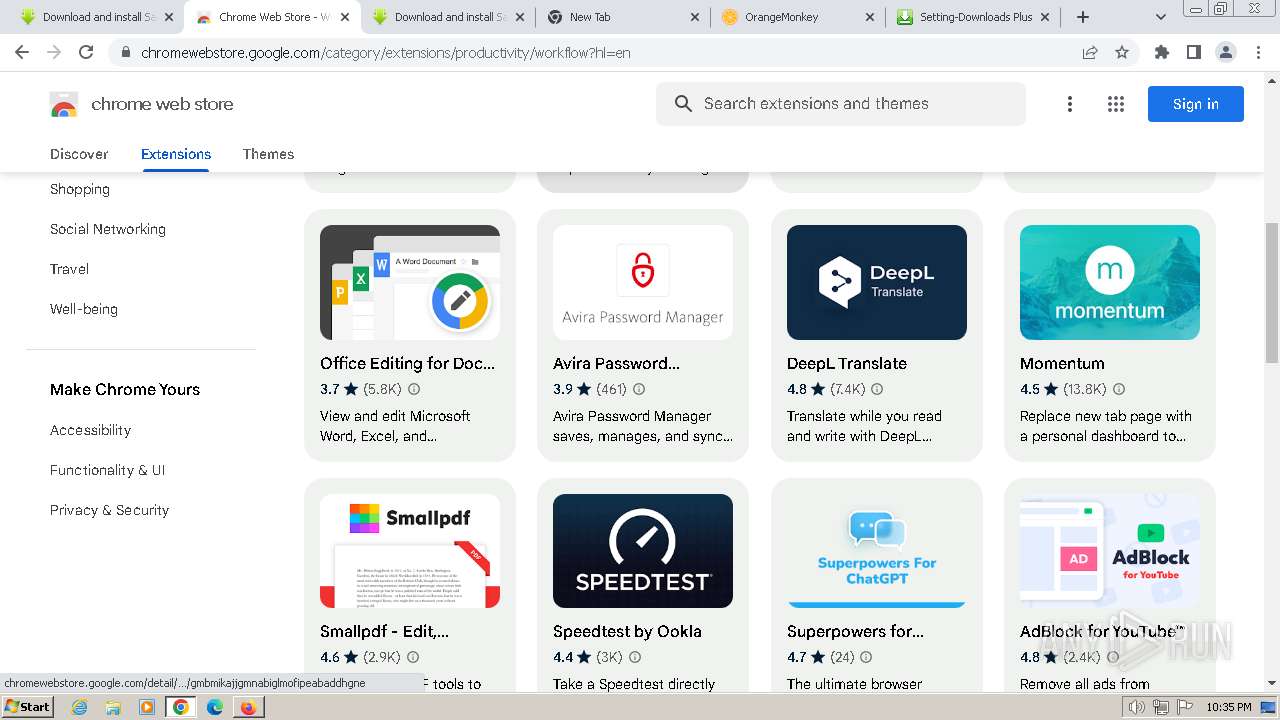Open File Explorer from taskbar
The height and width of the screenshot is (720, 1280).
113,707
